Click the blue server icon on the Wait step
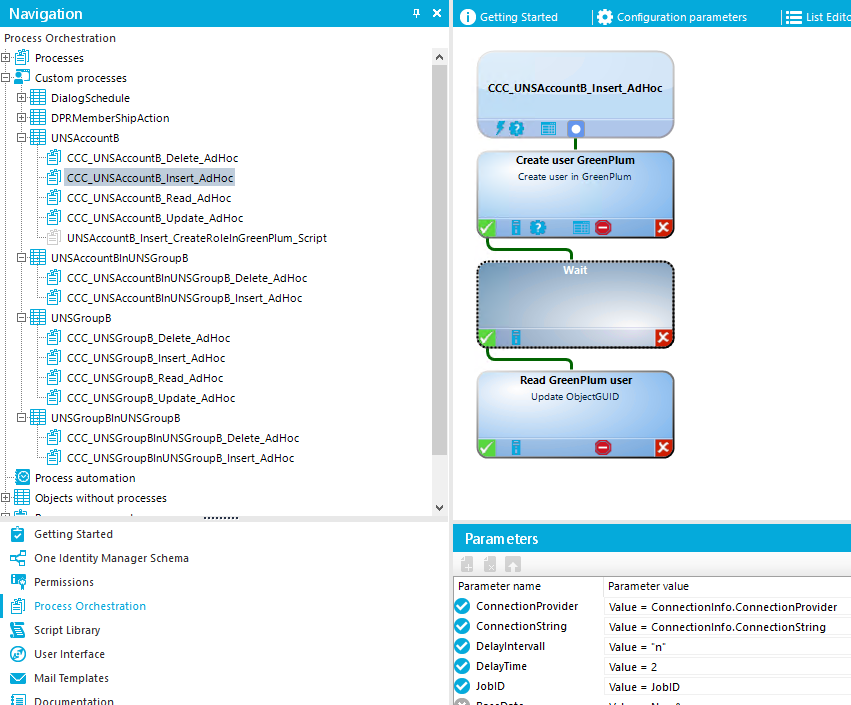 (x=516, y=338)
